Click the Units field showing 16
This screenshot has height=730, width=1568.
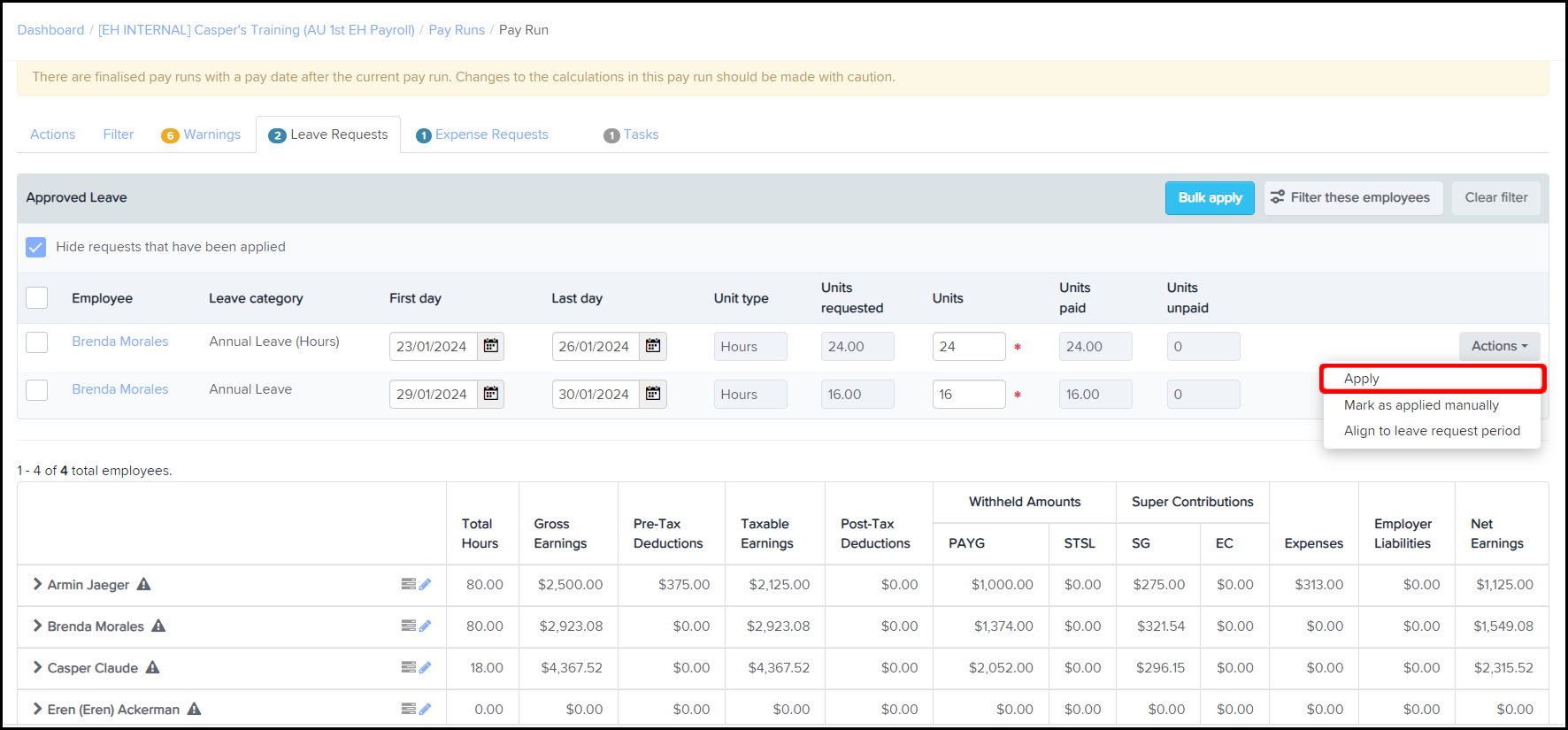[969, 394]
